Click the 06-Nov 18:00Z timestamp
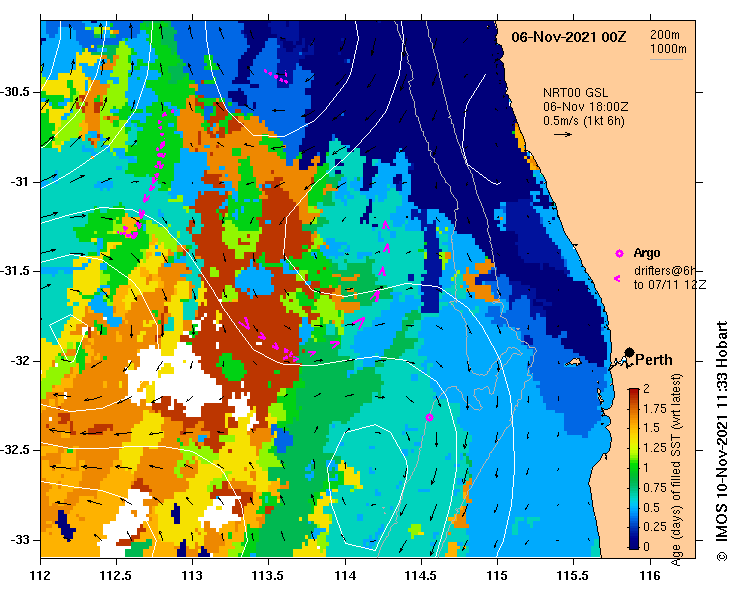Image resolution: width=739 pixels, height=592 pixels. (585, 107)
